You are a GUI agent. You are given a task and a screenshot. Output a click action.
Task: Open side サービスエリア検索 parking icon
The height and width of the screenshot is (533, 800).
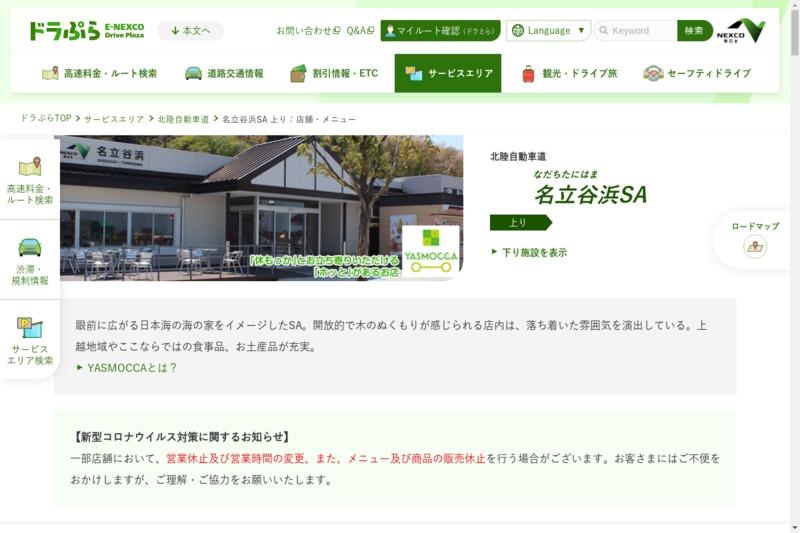pos(29,327)
